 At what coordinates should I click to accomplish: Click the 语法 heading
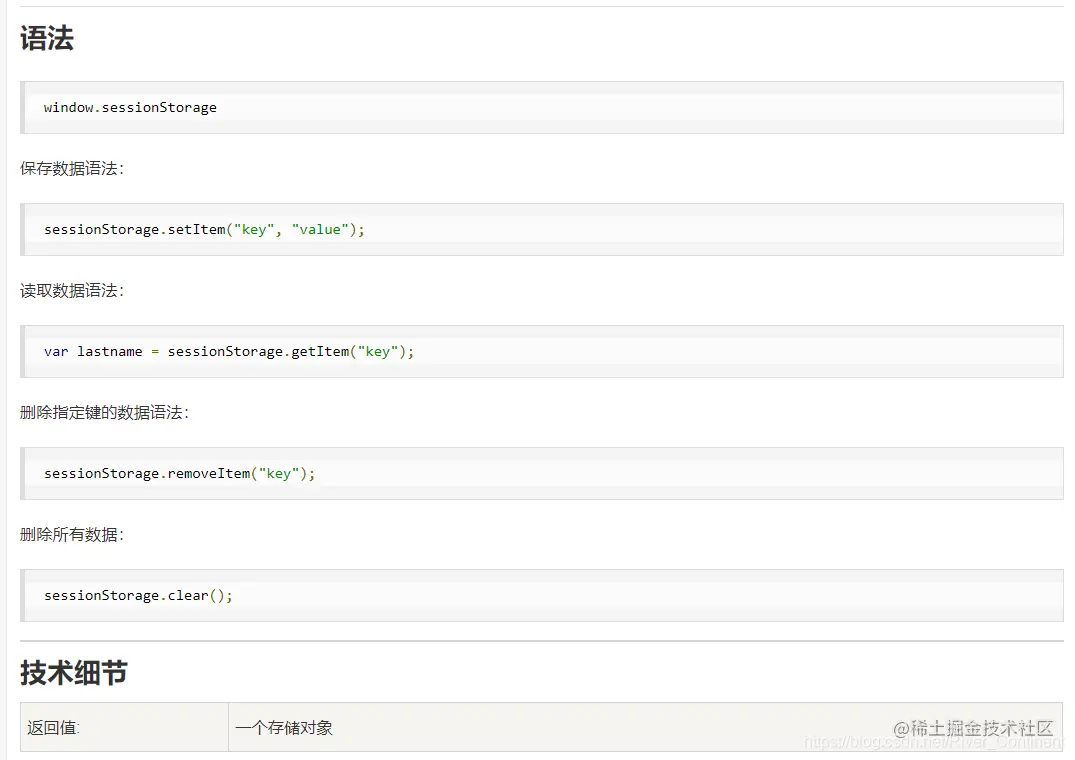click(x=47, y=38)
